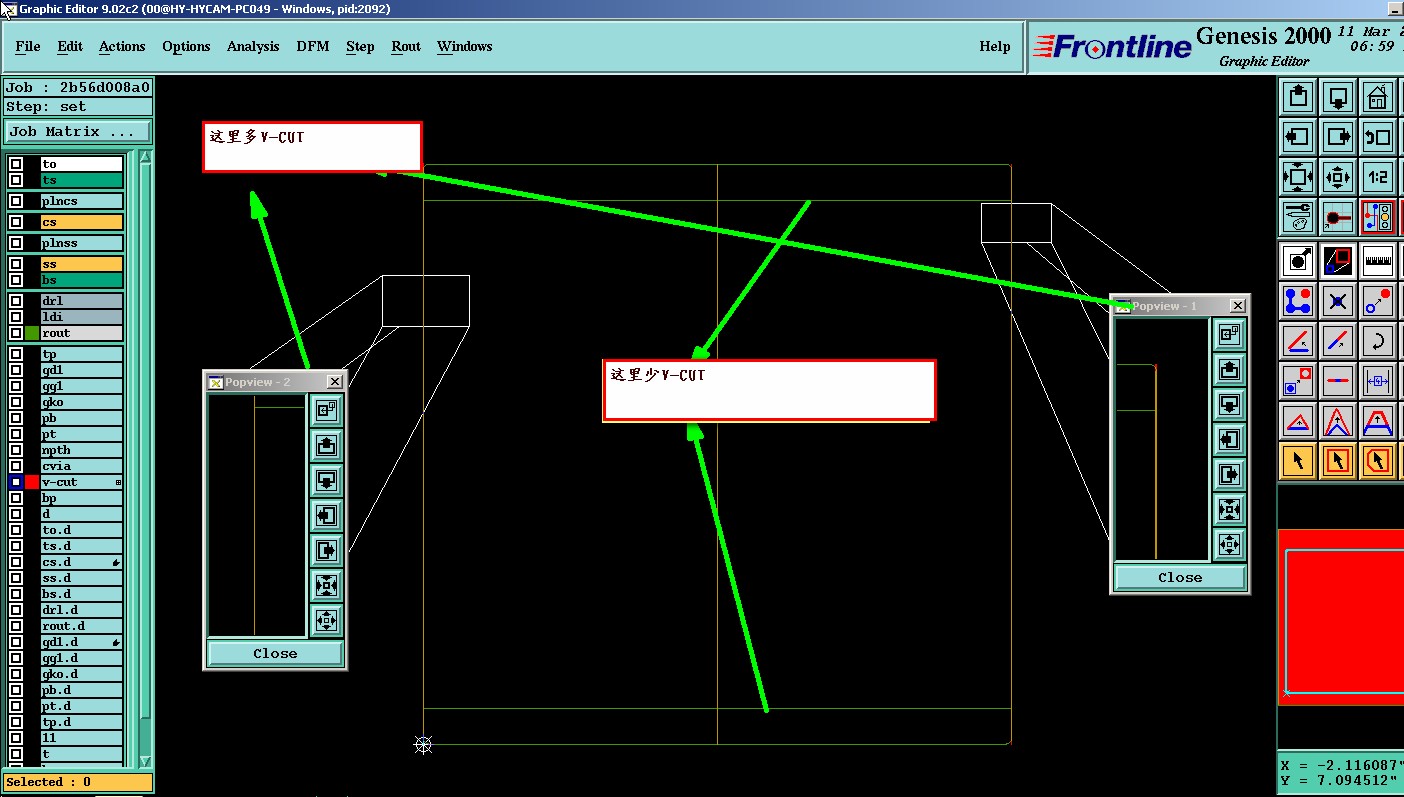Click the red-blue trapezoid icon
1404x797 pixels.
point(1378,421)
